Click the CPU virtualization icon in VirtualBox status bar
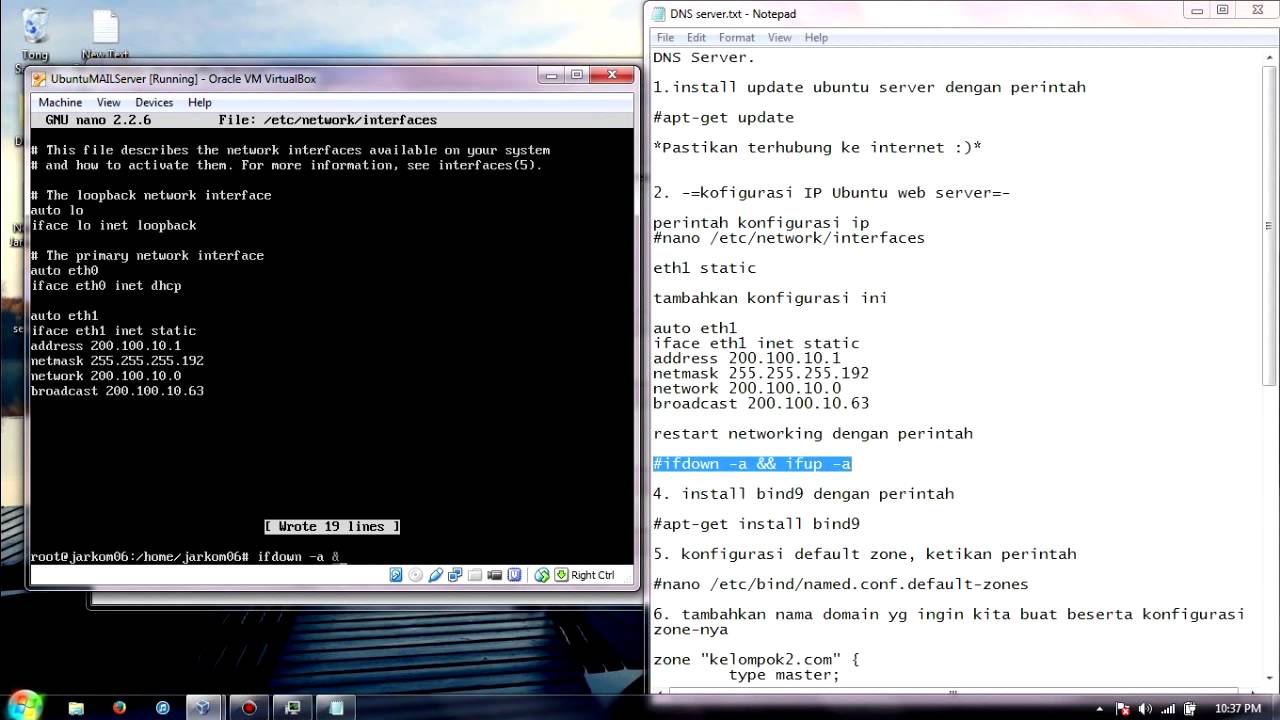The width and height of the screenshot is (1280, 720). (x=514, y=575)
